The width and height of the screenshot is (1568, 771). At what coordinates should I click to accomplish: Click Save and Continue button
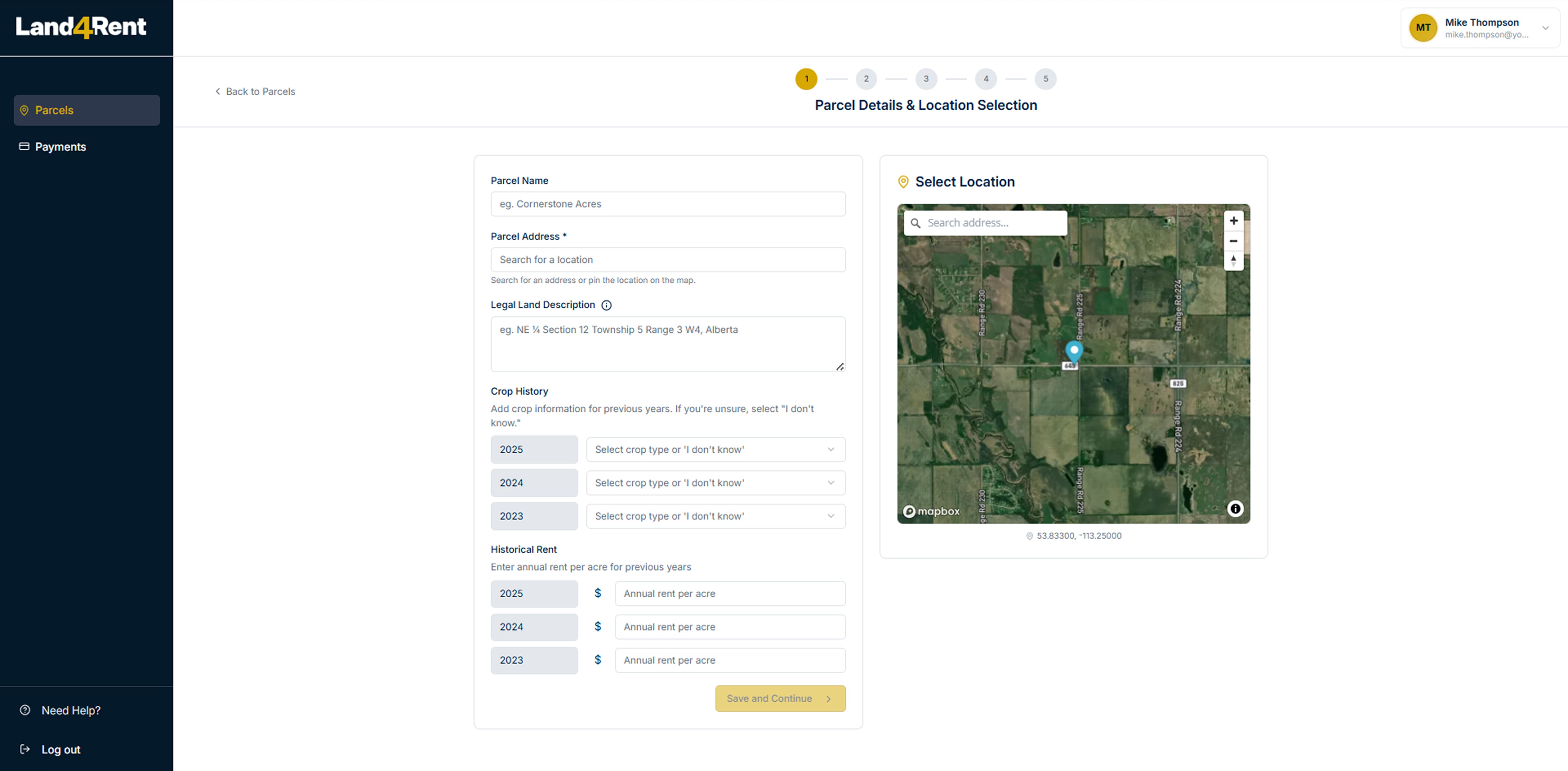780,698
